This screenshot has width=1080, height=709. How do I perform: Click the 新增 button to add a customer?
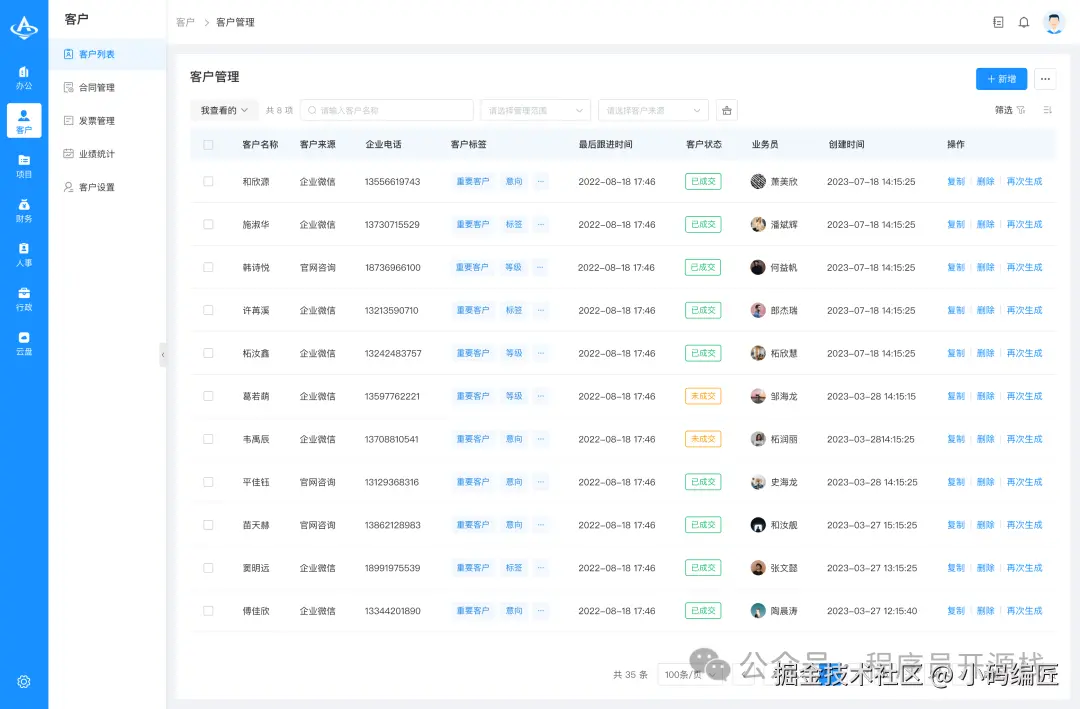(1001, 78)
